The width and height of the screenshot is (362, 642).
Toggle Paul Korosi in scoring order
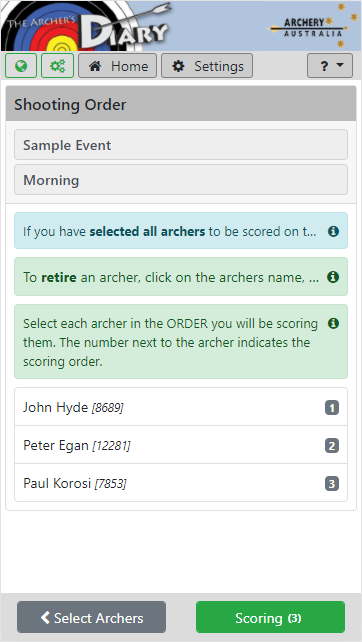tap(181, 483)
